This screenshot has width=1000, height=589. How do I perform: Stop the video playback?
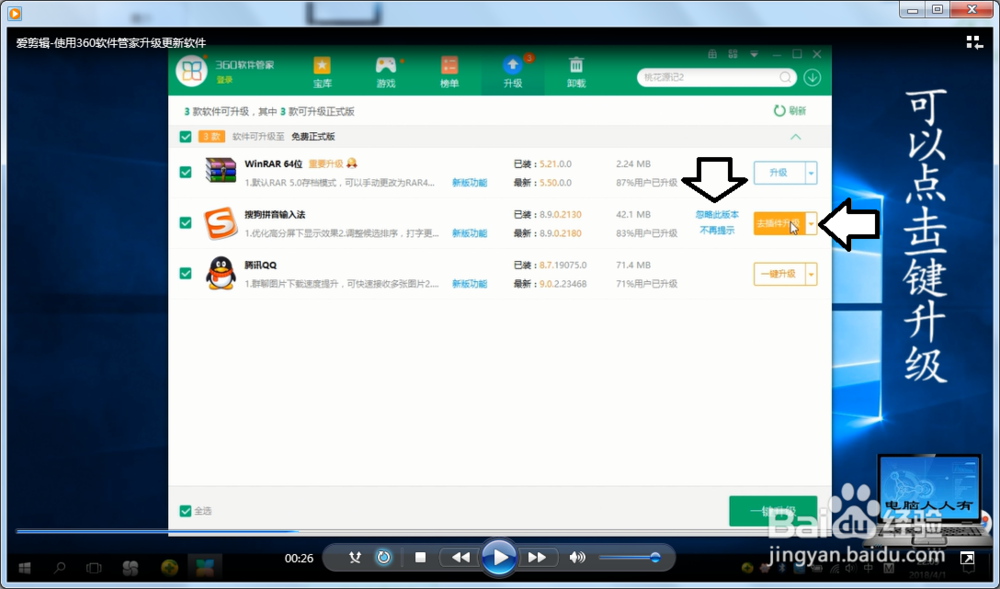point(420,557)
